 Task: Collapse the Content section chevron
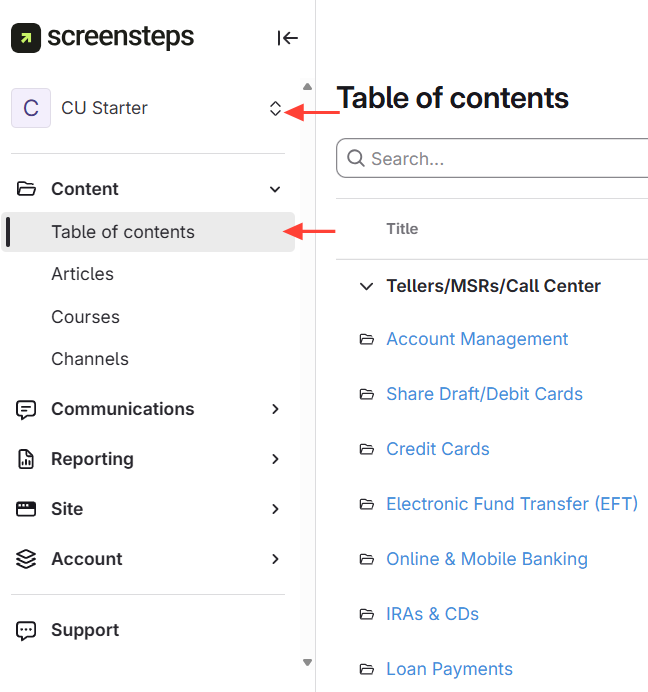(276, 189)
